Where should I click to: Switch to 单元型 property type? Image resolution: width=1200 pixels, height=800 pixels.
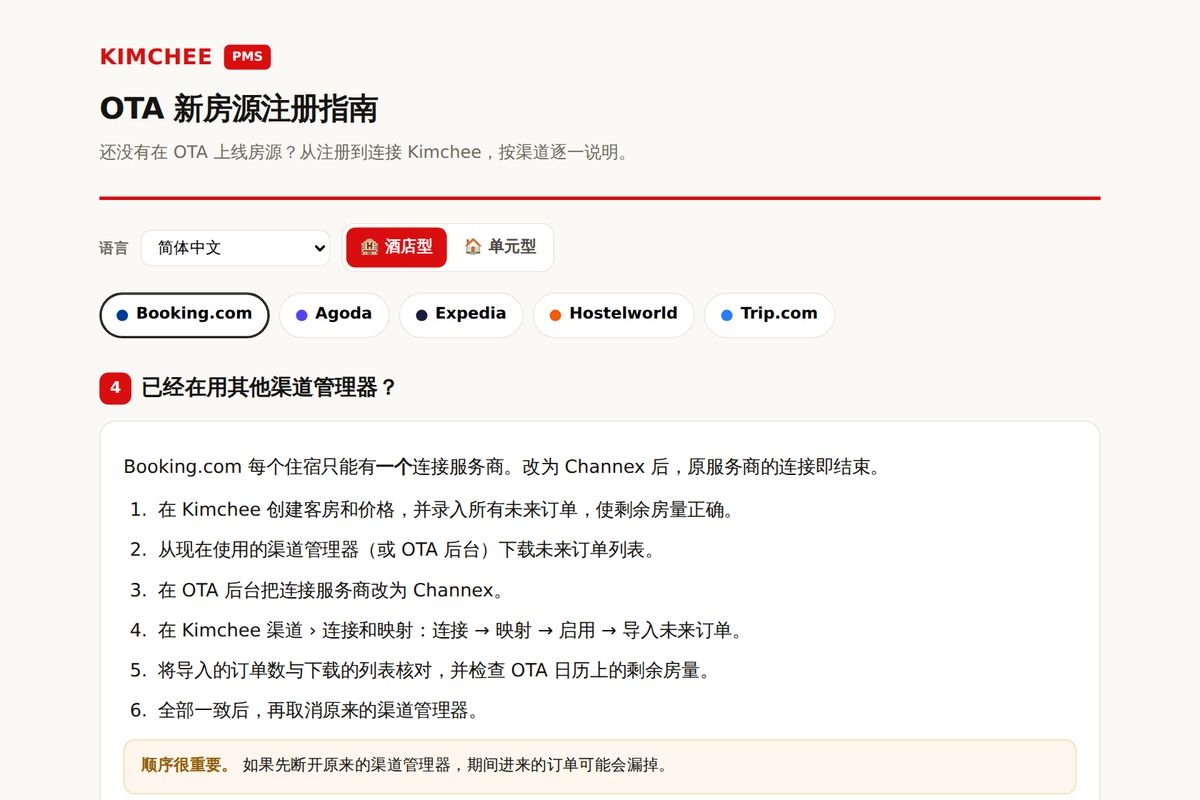click(500, 247)
